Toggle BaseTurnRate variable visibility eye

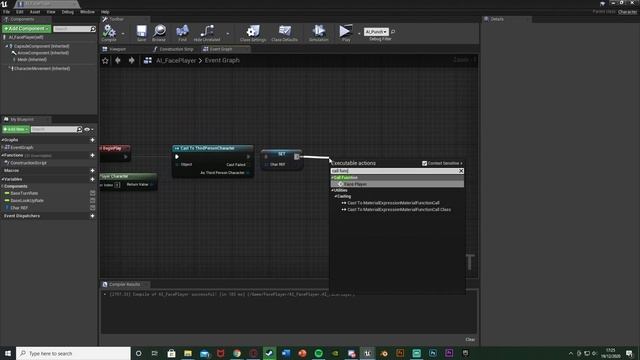(x=93, y=193)
